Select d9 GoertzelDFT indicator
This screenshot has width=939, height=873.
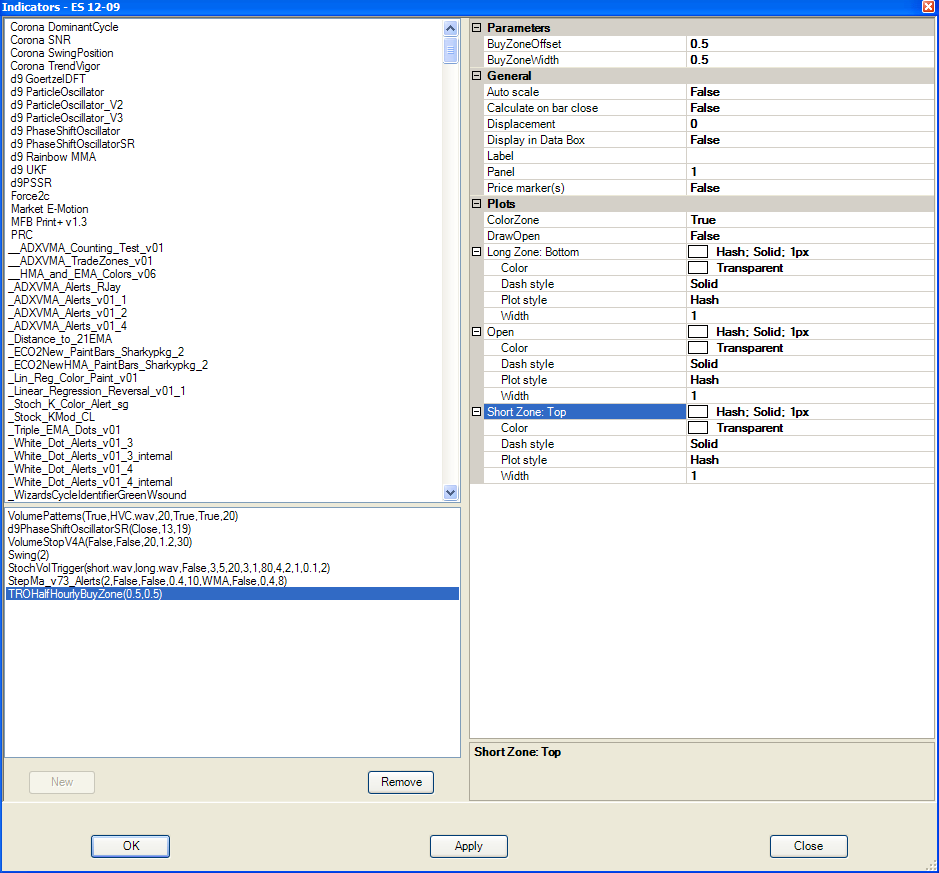click(48, 79)
